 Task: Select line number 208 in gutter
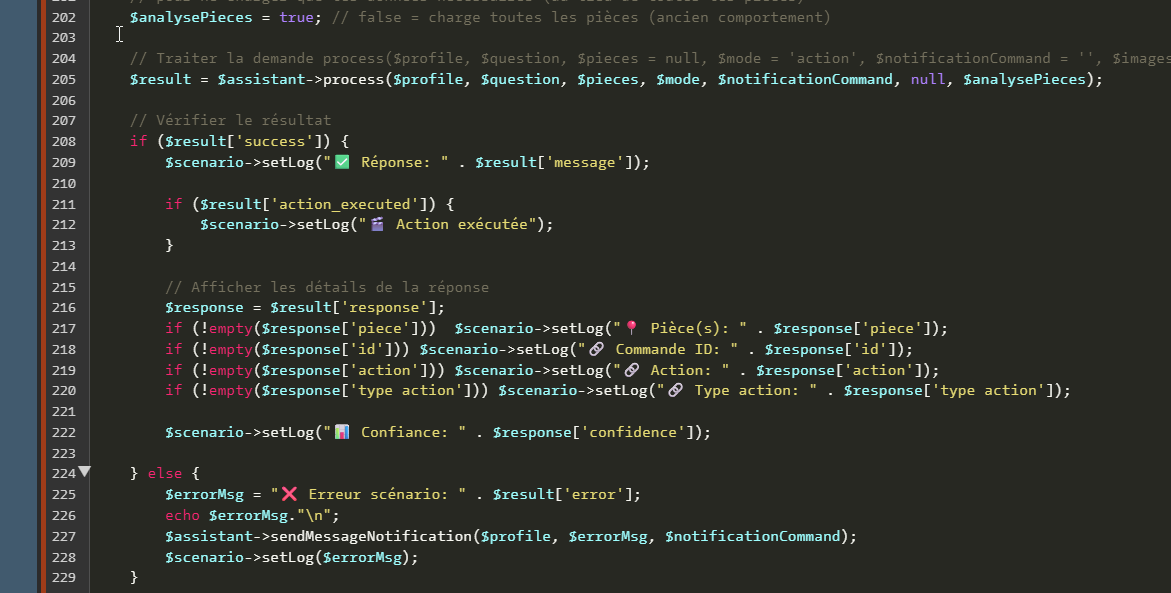[64, 141]
